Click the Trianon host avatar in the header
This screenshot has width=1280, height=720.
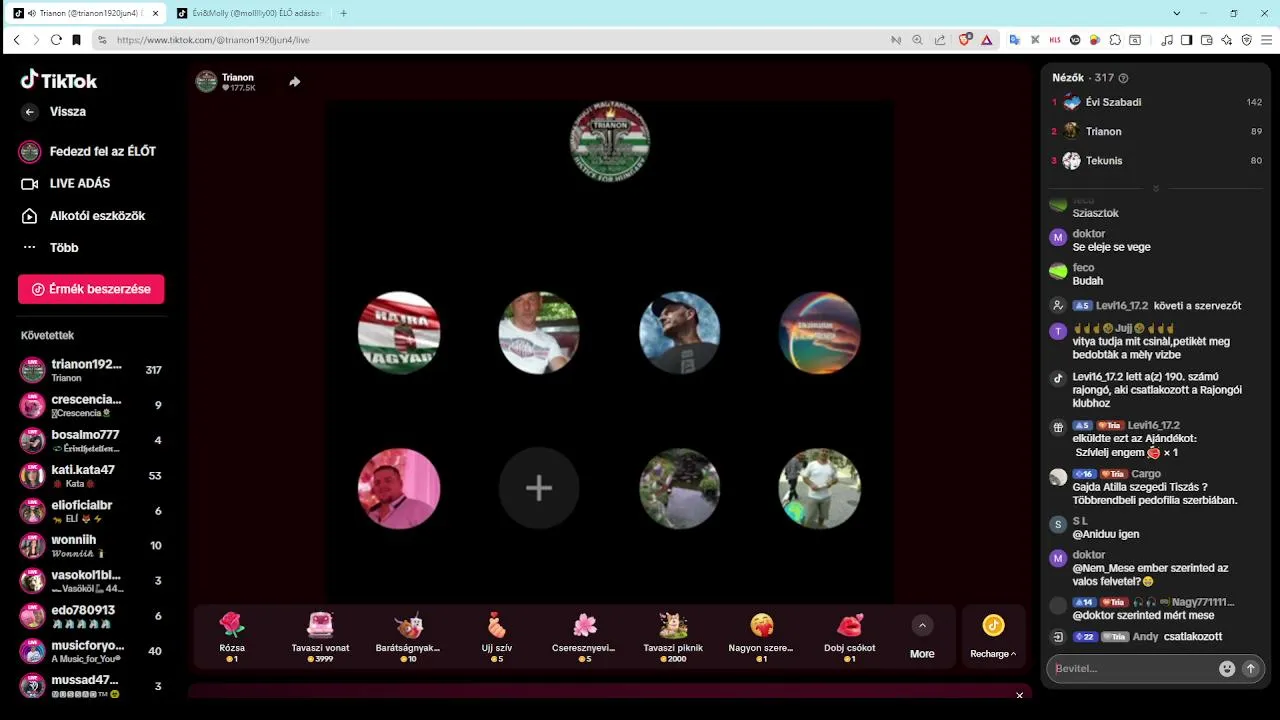(x=206, y=82)
